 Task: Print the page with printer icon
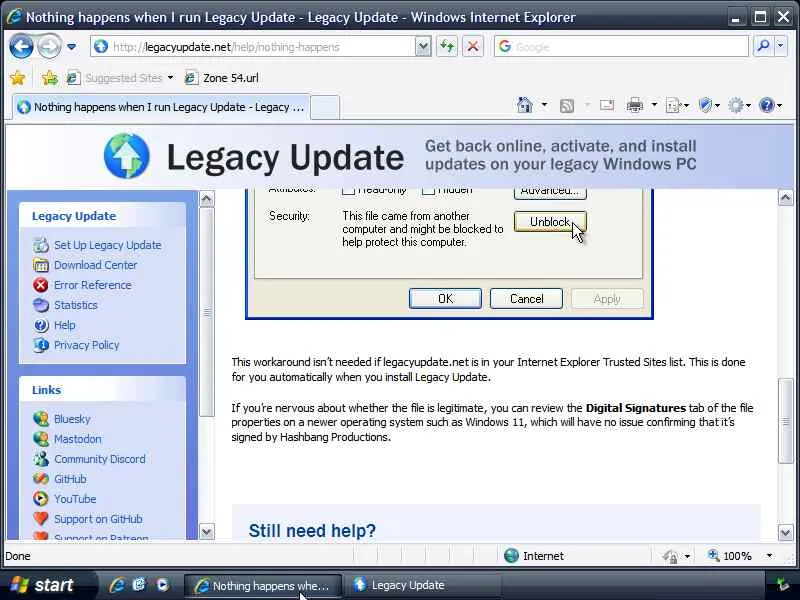tap(635, 106)
